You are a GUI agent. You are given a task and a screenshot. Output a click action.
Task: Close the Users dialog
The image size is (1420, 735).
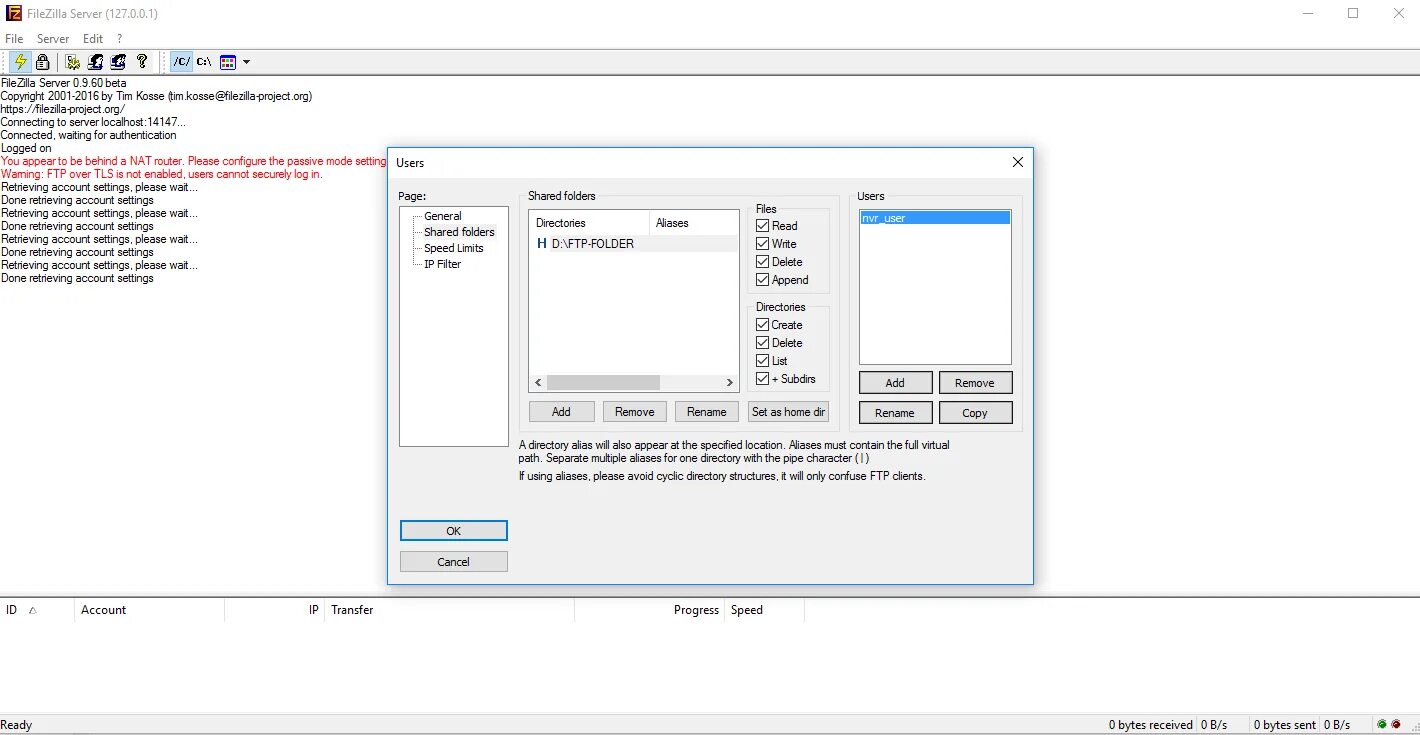1018,162
